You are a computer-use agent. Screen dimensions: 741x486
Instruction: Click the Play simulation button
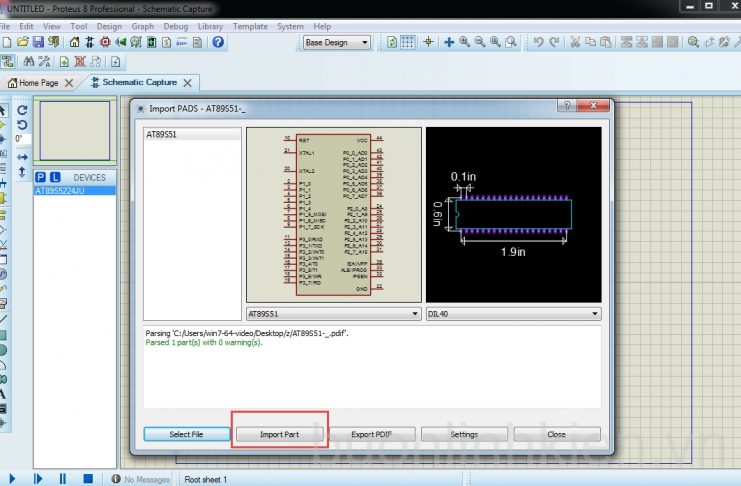pos(12,479)
